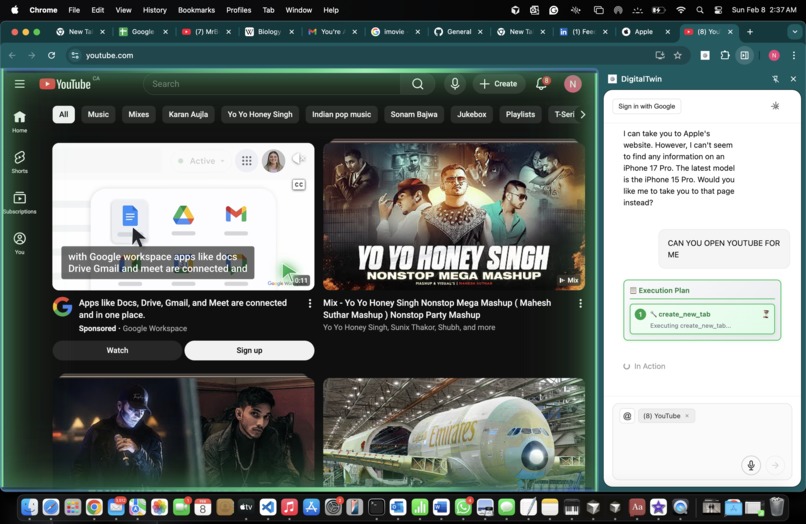
Task: Select the Yo Yo Honey Singh chip
Action: [x=260, y=114]
